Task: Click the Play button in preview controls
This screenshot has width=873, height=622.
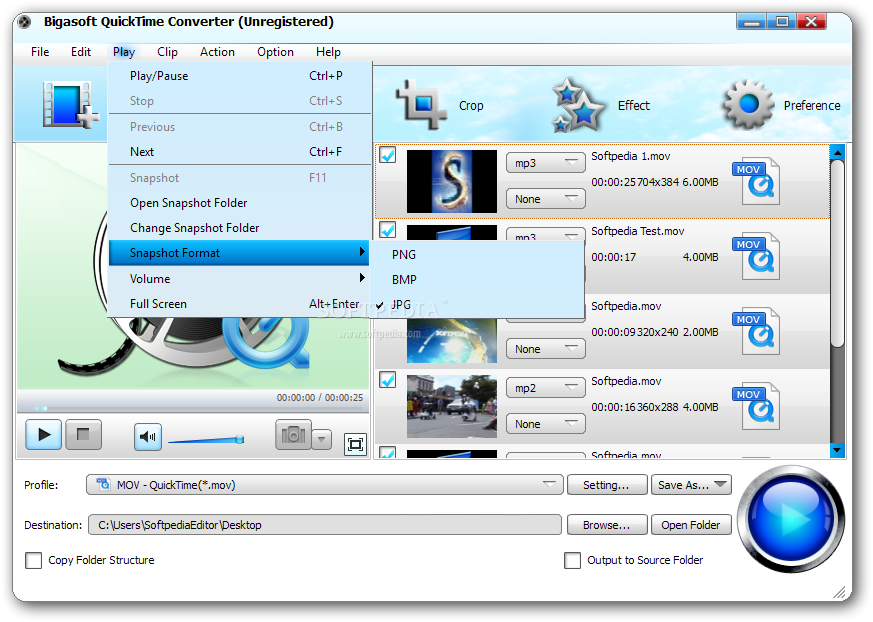Action: (43, 434)
